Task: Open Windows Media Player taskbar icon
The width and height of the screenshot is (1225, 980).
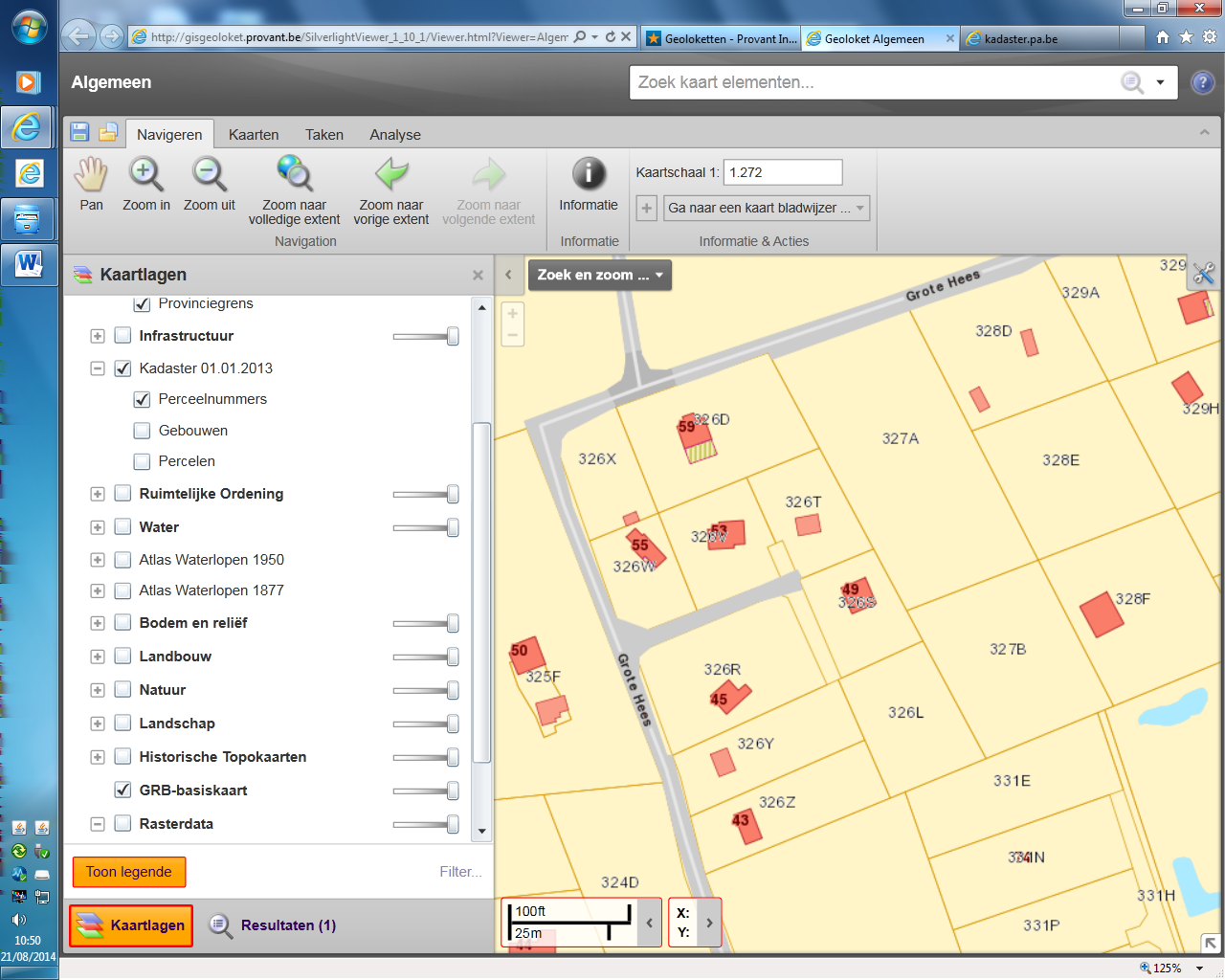Action: (28, 82)
